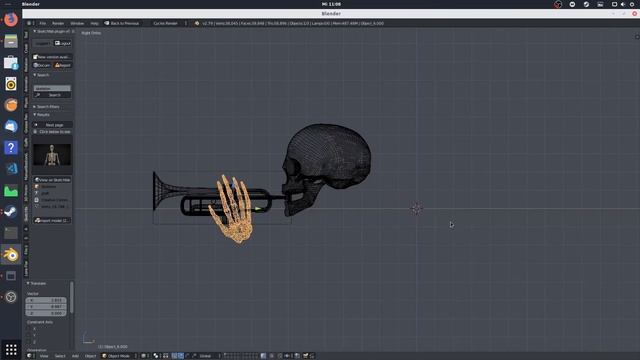
Task: Collapse the Sketchfab plugin panel header
Action: point(53,31)
